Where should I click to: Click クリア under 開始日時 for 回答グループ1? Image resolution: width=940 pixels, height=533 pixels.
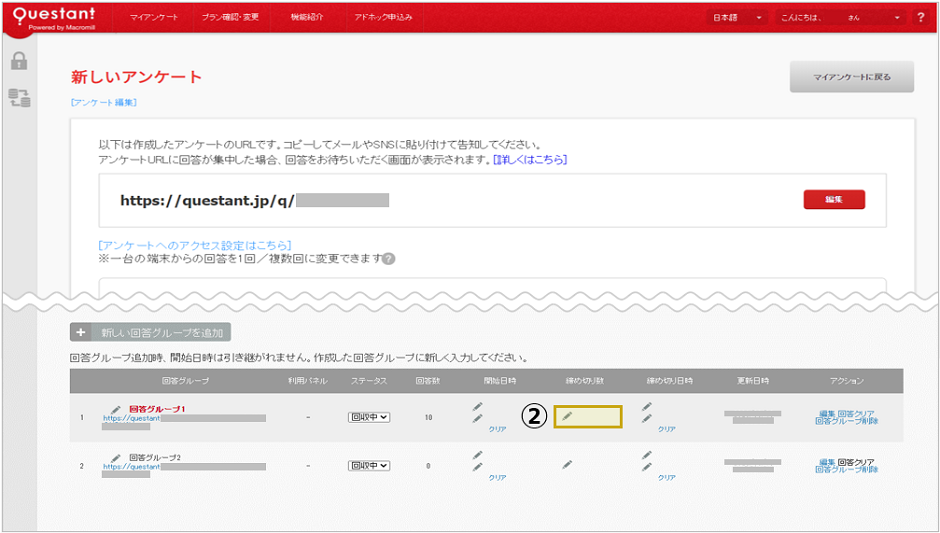click(498, 429)
